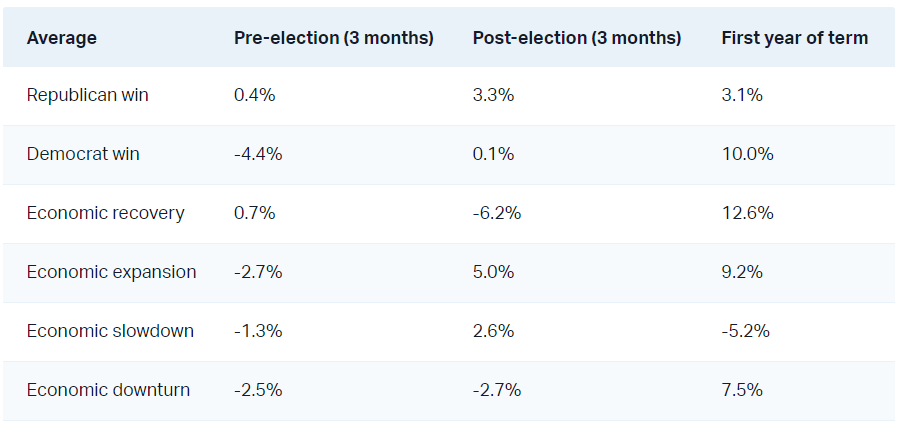Click Economic recovery first-year value 12.6%
This screenshot has width=901, height=424.
click(747, 213)
